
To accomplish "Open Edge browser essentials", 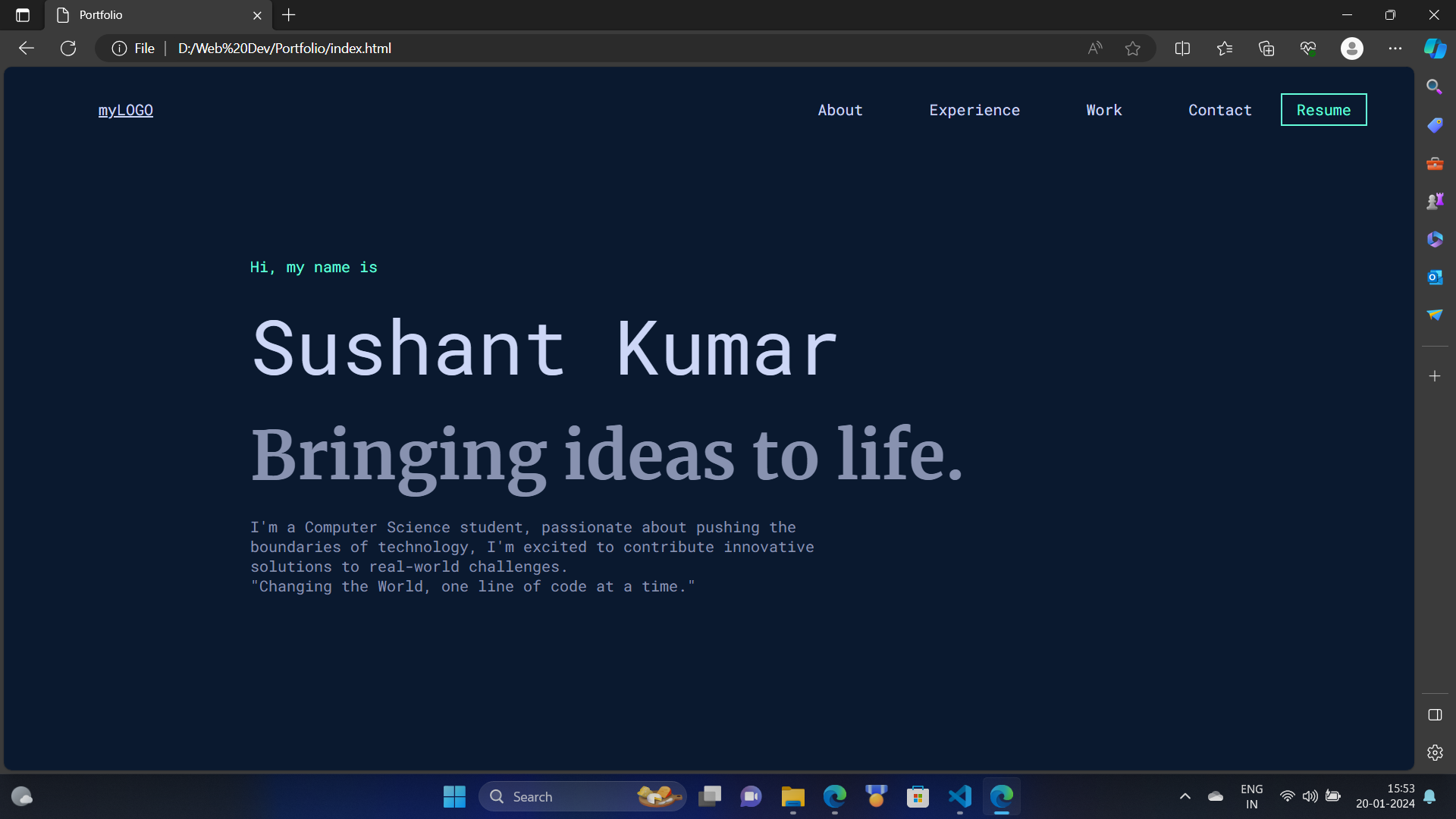I will (1307, 48).
